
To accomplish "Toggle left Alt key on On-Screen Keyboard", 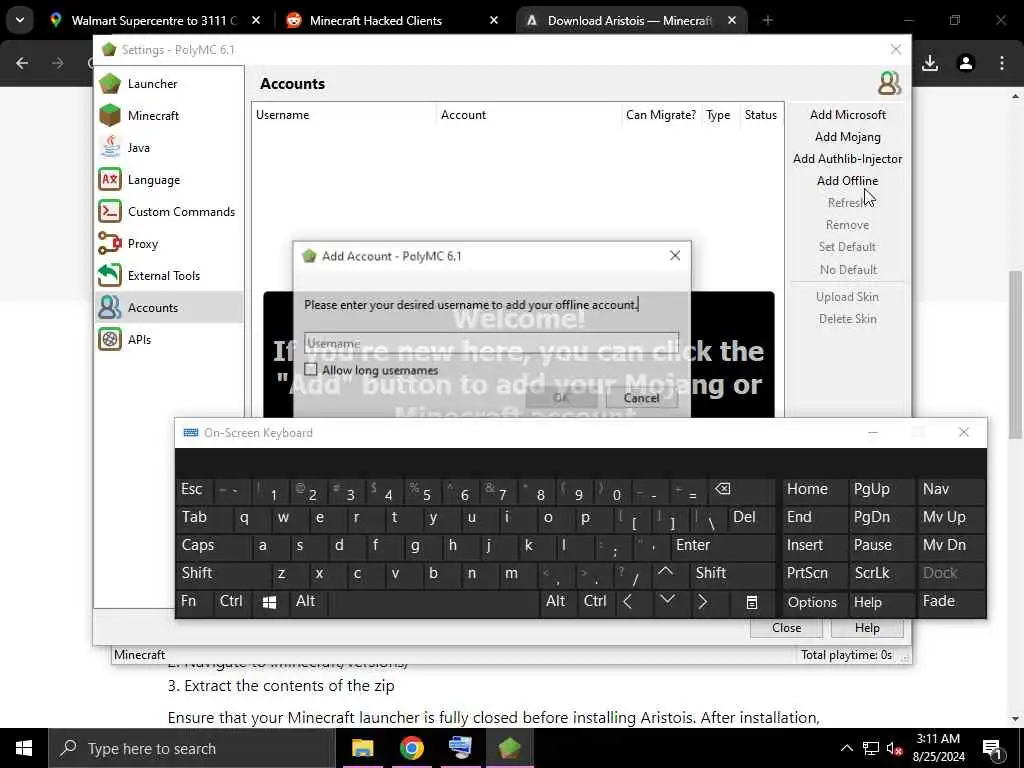I will 306,601.
